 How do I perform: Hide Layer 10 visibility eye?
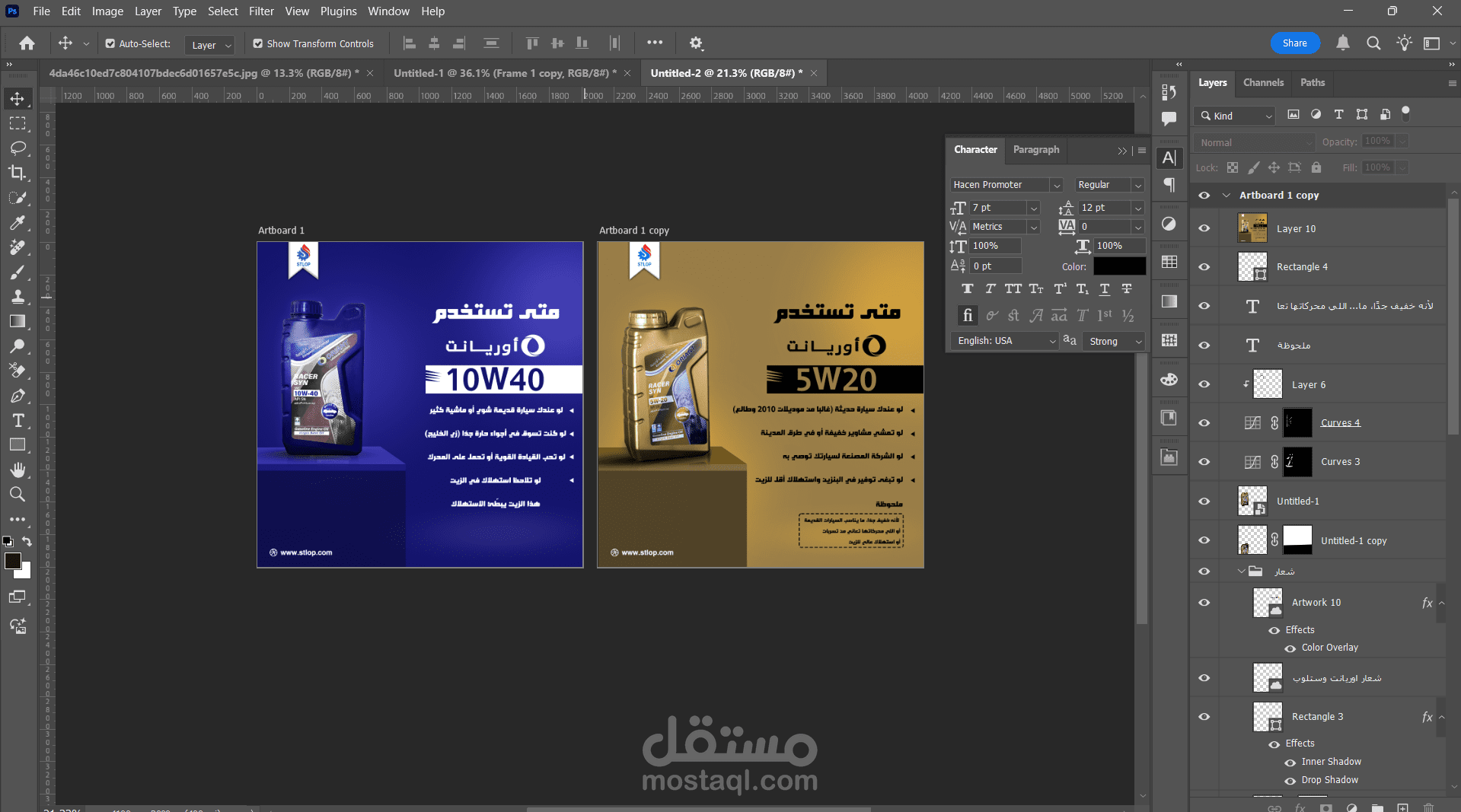tap(1204, 228)
